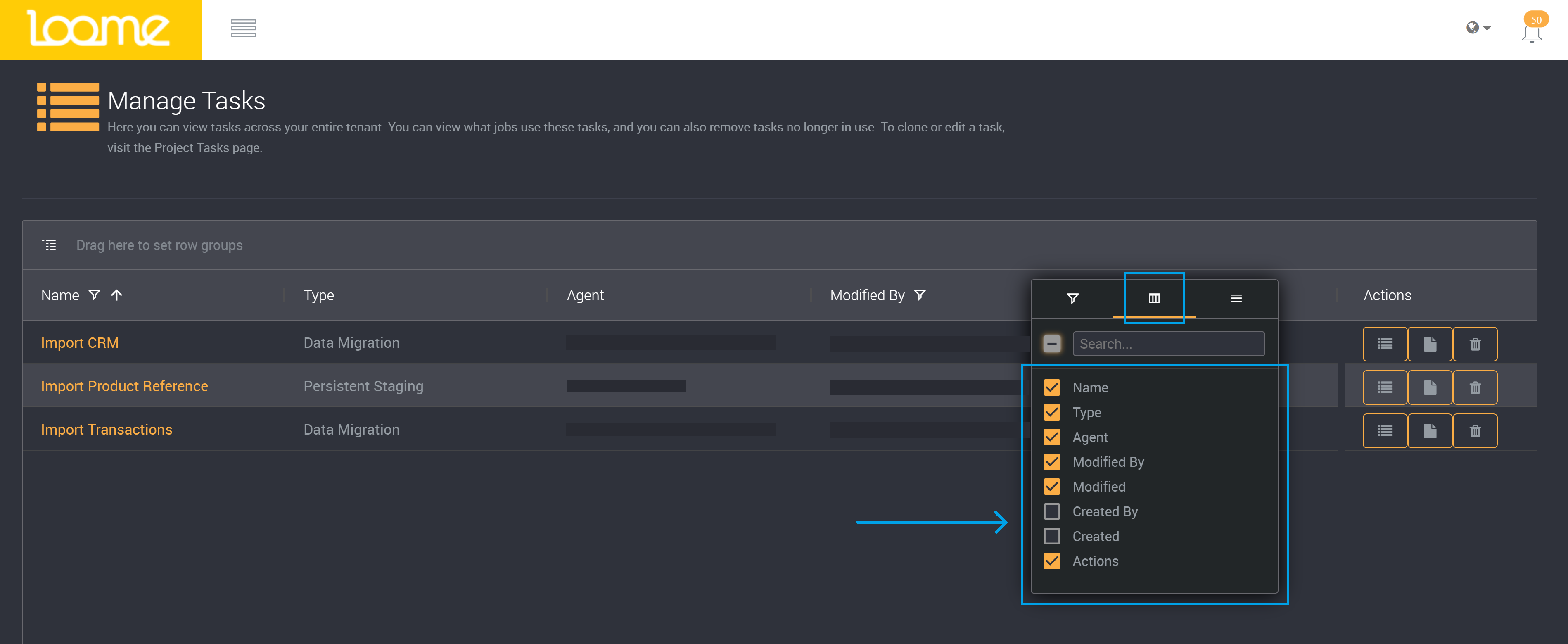Uncheck the Modified column checkbox
Viewport: 1568px width, 644px height.
pyautogui.click(x=1051, y=486)
